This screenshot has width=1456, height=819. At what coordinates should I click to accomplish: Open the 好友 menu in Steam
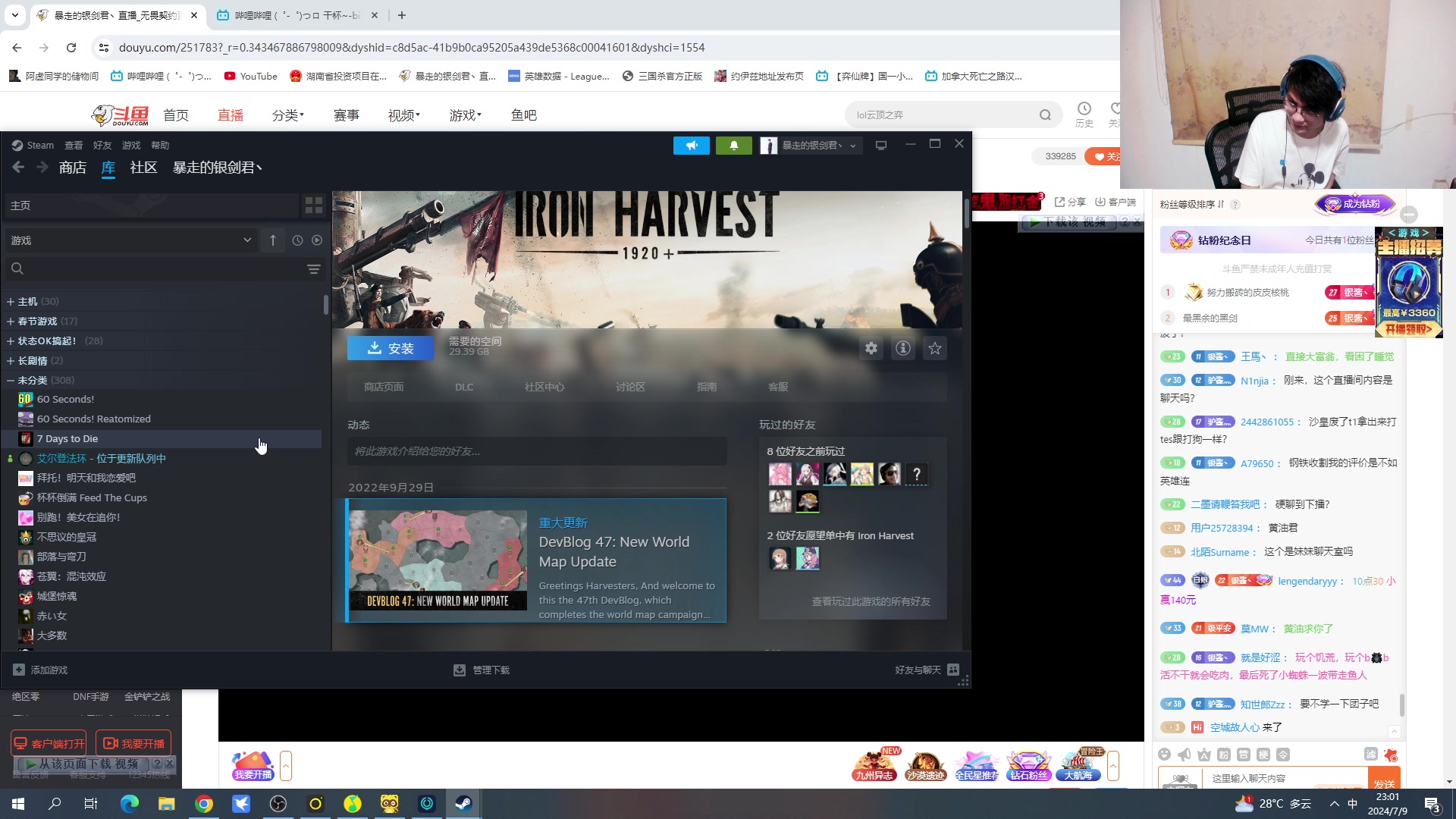click(x=102, y=146)
